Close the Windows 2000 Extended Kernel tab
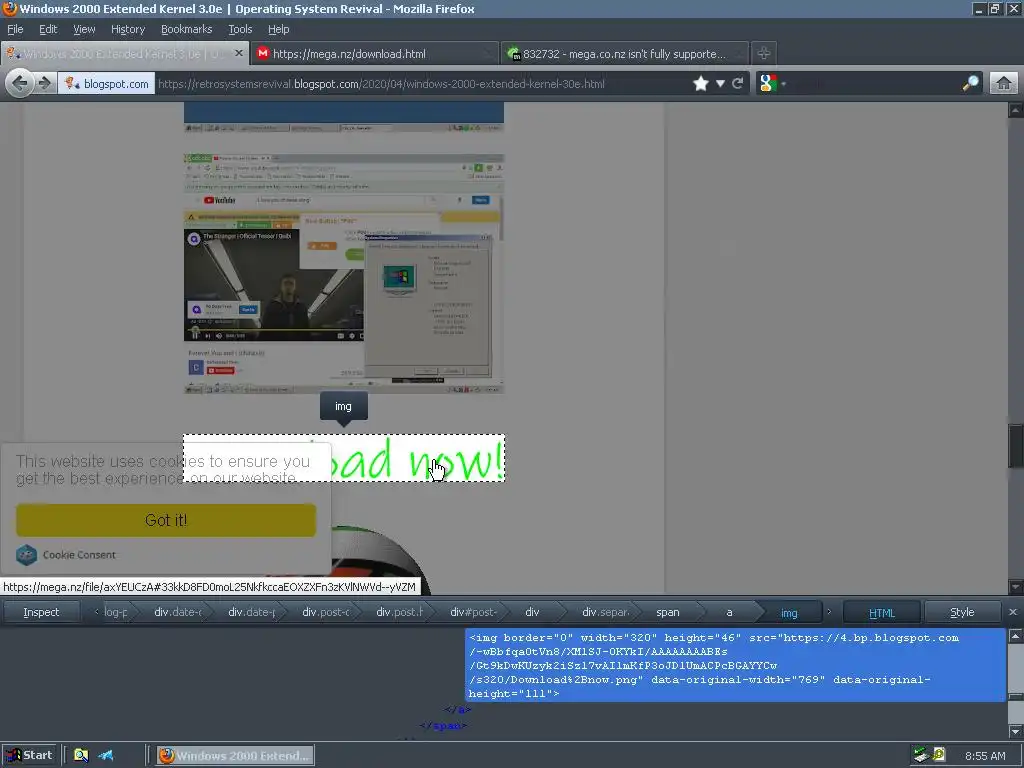1024x768 pixels. click(x=239, y=53)
